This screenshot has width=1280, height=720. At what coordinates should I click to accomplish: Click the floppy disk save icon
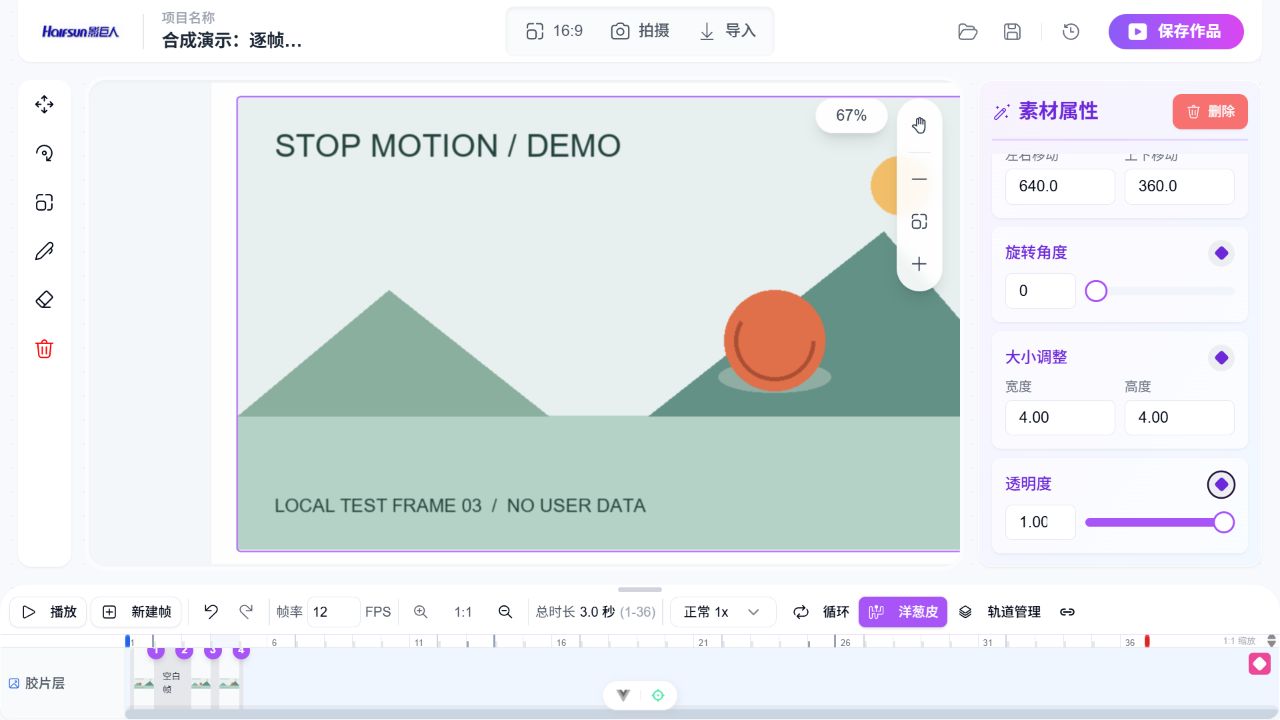[1012, 32]
